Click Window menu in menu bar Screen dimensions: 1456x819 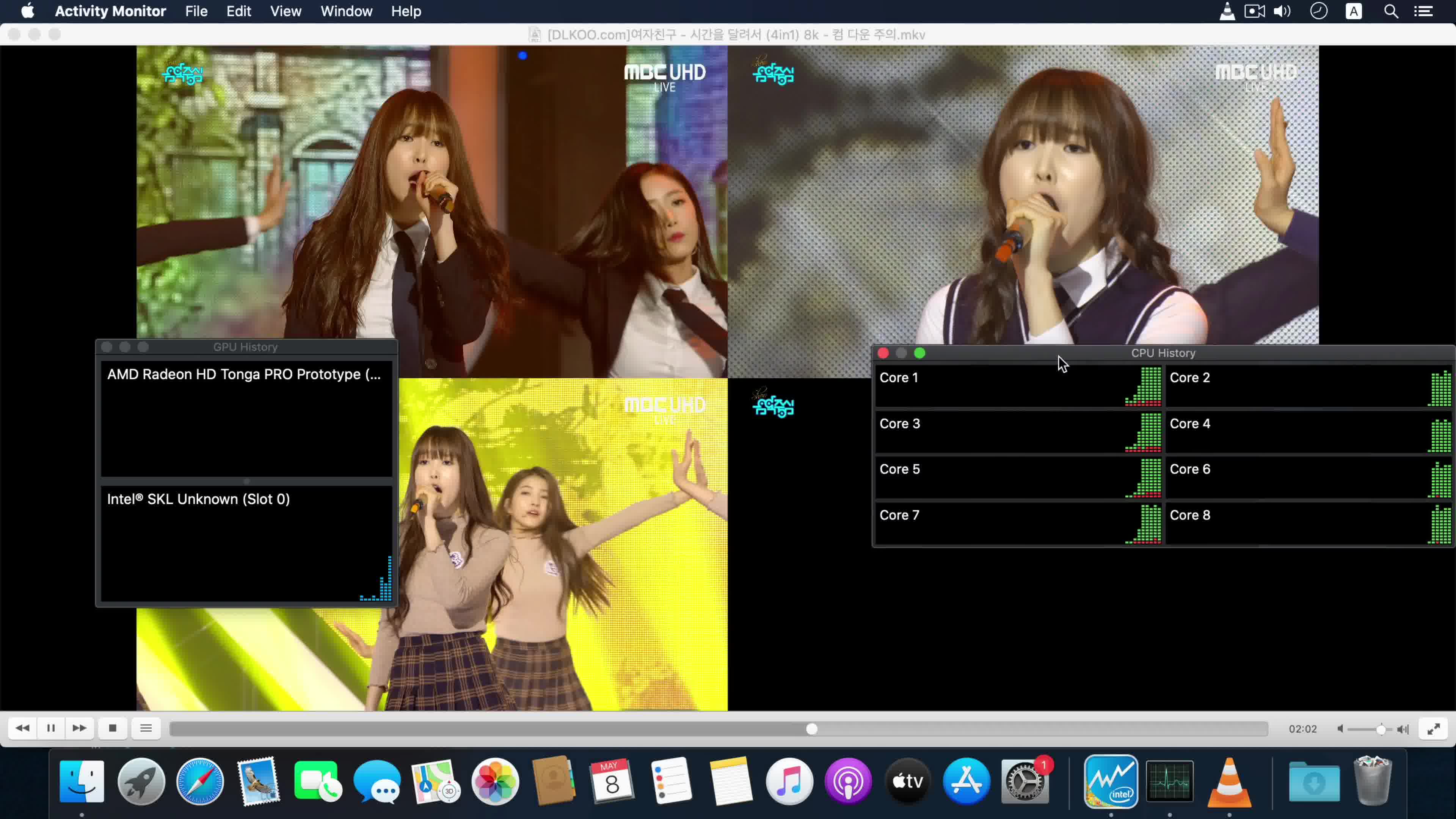(347, 11)
